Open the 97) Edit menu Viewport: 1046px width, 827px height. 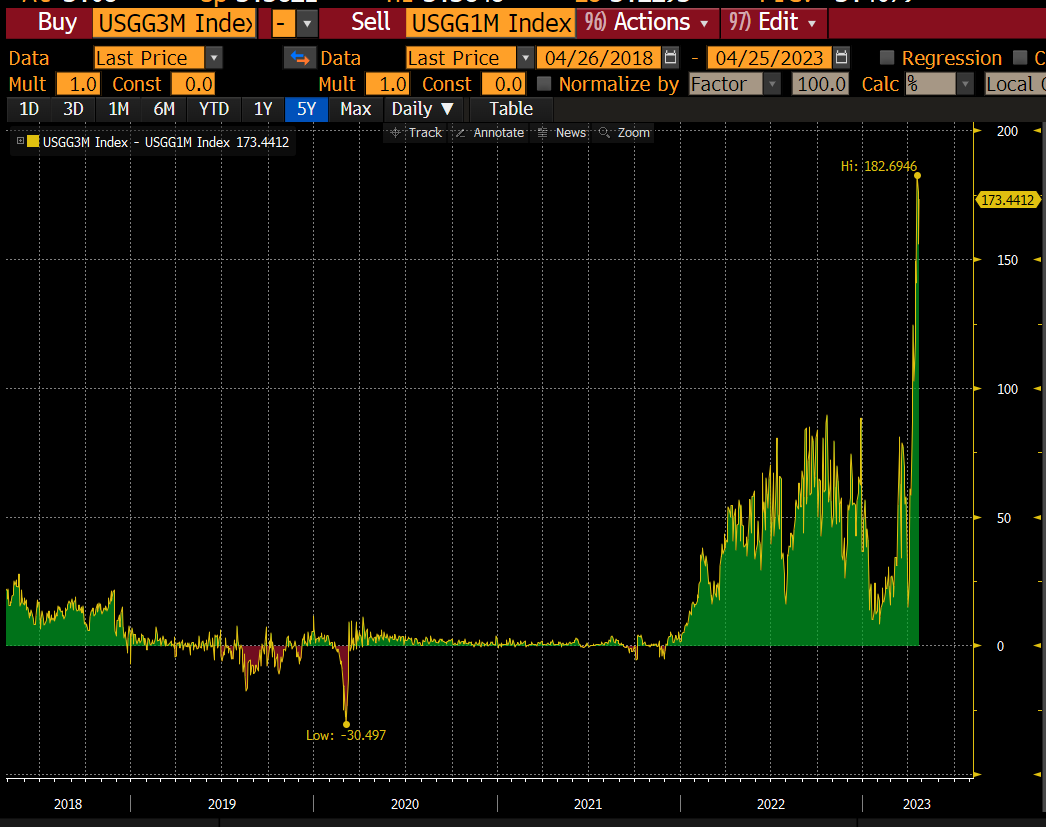[772, 23]
